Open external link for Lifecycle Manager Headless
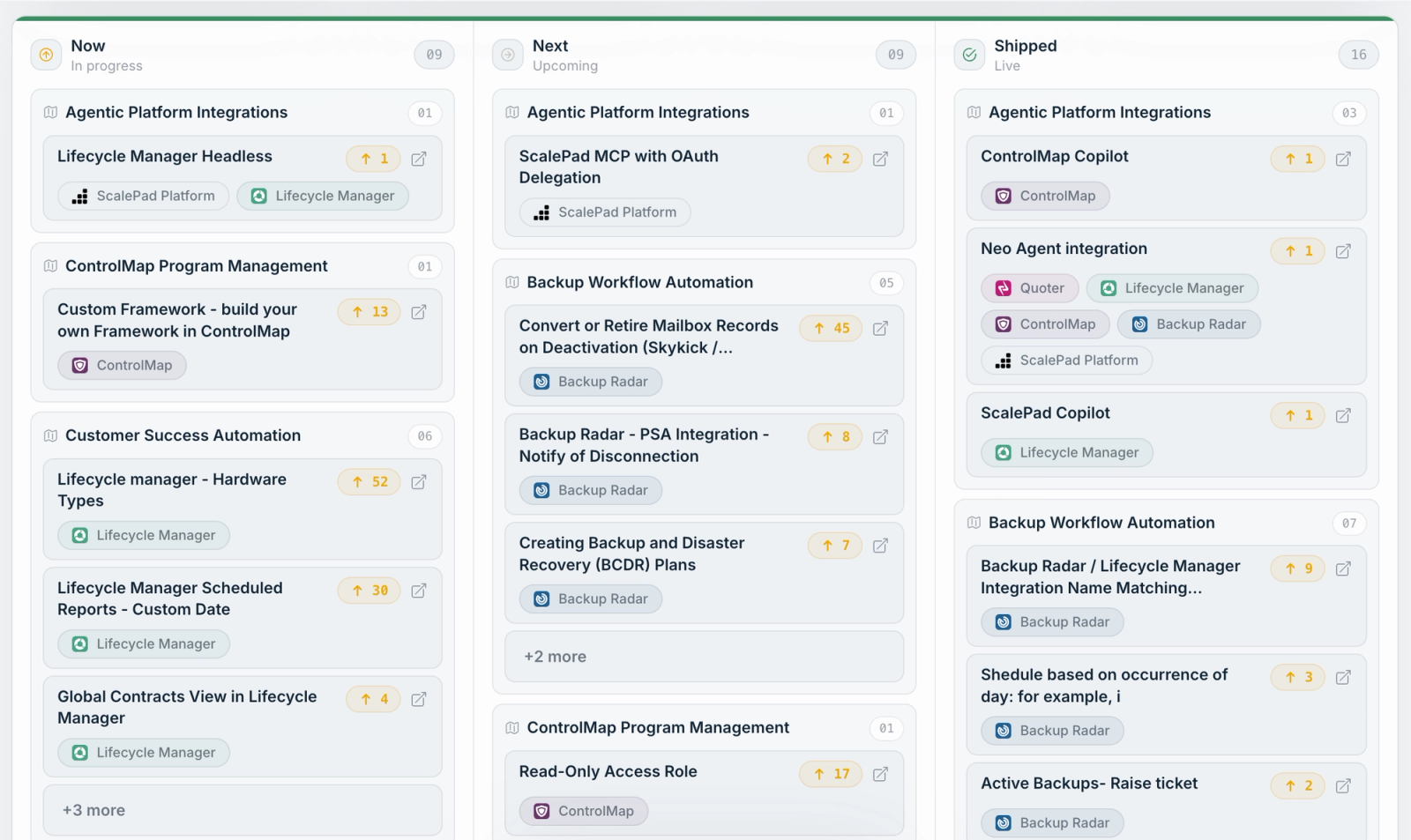 [x=419, y=159]
